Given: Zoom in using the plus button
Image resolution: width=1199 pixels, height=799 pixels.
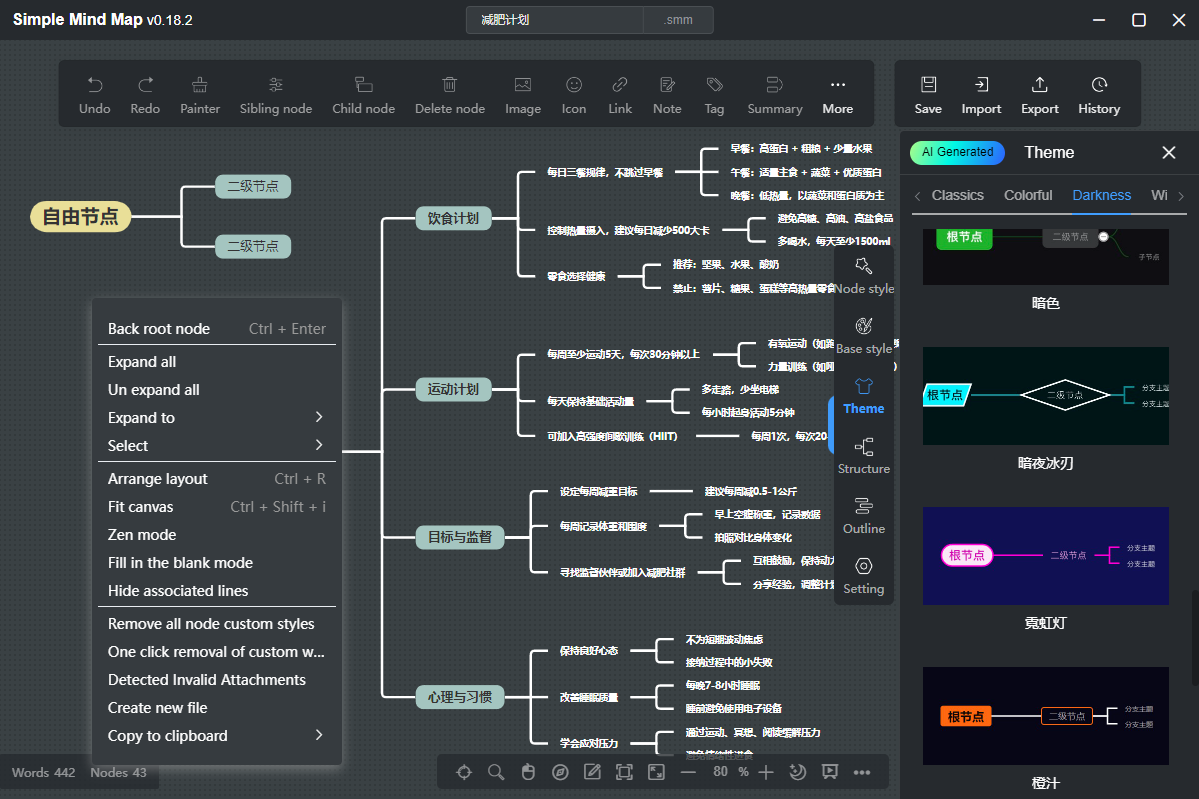Looking at the screenshot, I should click(765, 772).
